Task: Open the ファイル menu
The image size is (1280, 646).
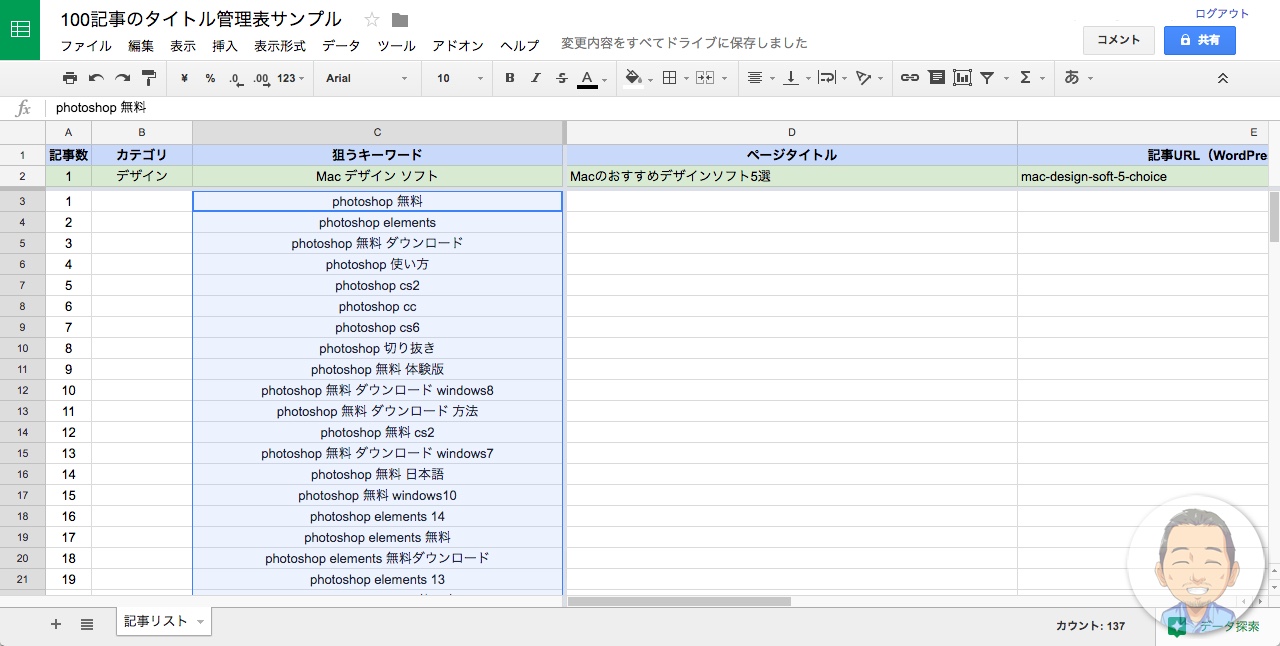Action: (x=86, y=46)
